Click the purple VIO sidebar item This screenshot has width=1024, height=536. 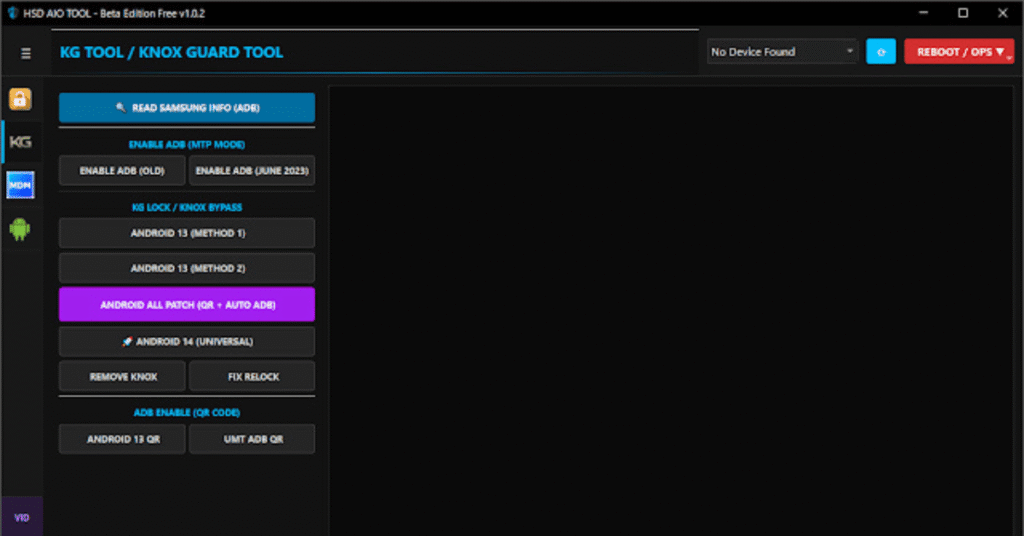click(x=22, y=517)
